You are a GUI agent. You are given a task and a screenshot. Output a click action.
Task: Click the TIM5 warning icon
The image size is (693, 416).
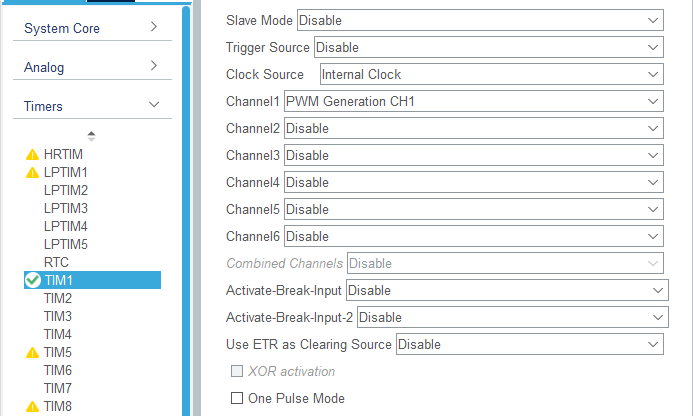coord(32,353)
